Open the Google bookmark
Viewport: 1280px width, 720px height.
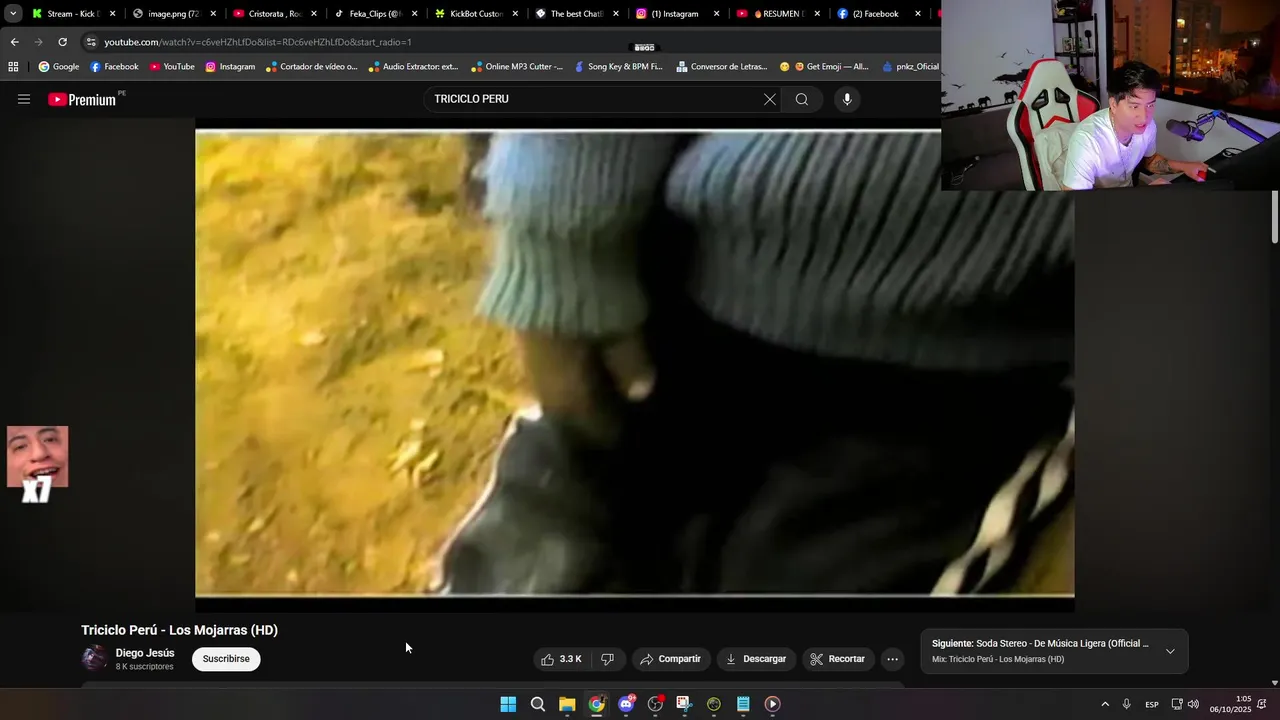(x=59, y=67)
